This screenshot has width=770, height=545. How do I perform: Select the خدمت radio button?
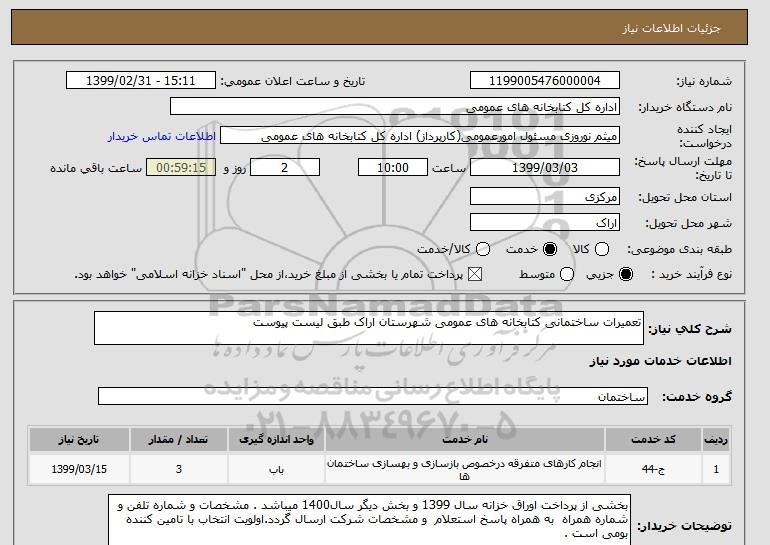point(550,249)
